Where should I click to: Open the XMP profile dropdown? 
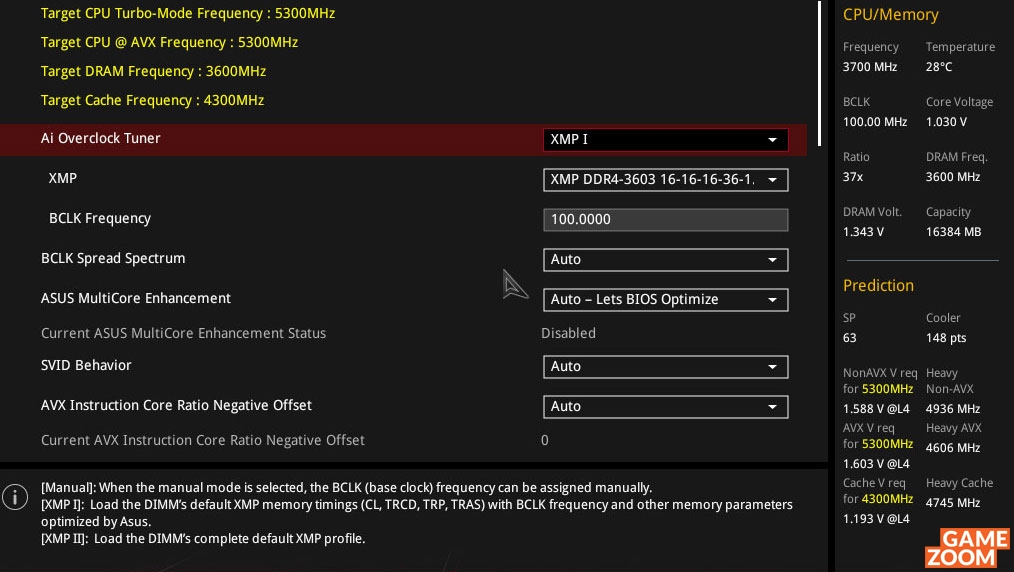point(665,180)
